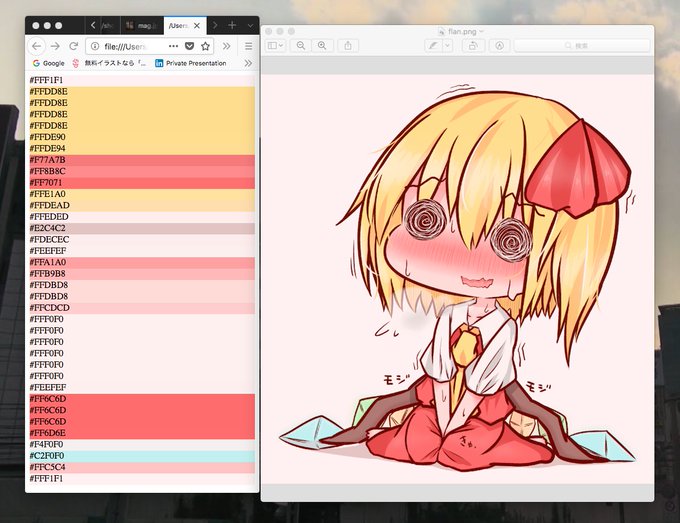This screenshot has height=523, width=680.
Task: Show markup toolbar in Preview
Action: 499,46
